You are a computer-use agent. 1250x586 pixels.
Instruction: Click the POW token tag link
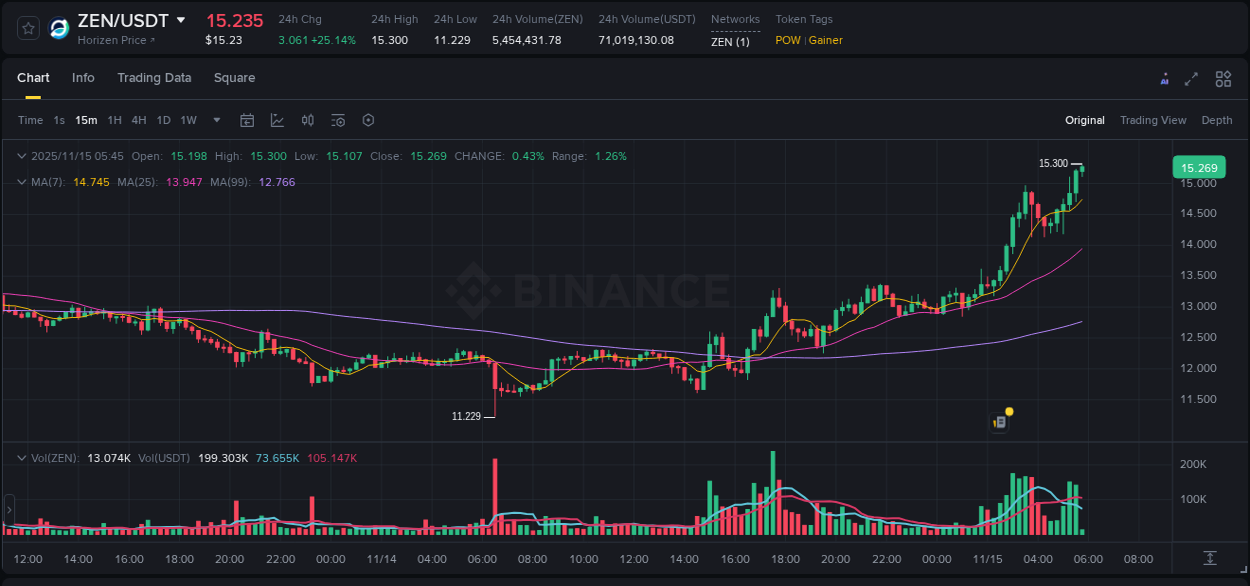click(787, 41)
